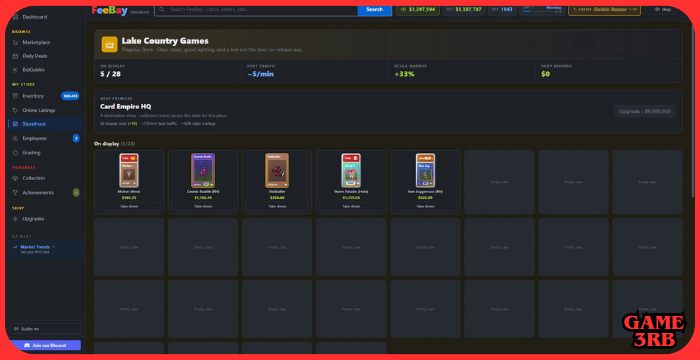
Task: Click the gold crown store icon
Action: (109, 44)
